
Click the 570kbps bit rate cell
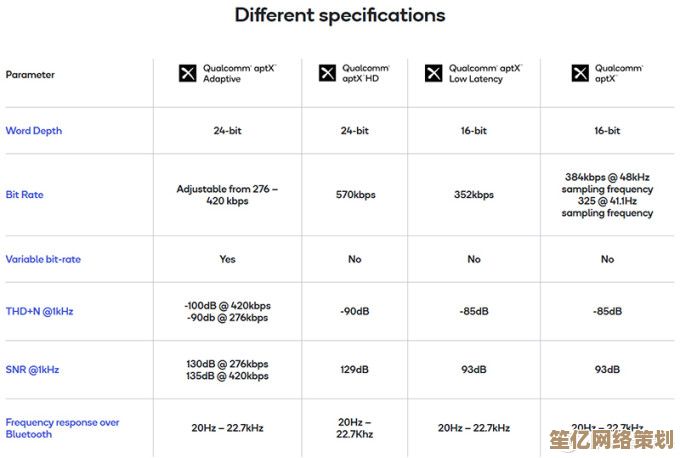coord(356,195)
